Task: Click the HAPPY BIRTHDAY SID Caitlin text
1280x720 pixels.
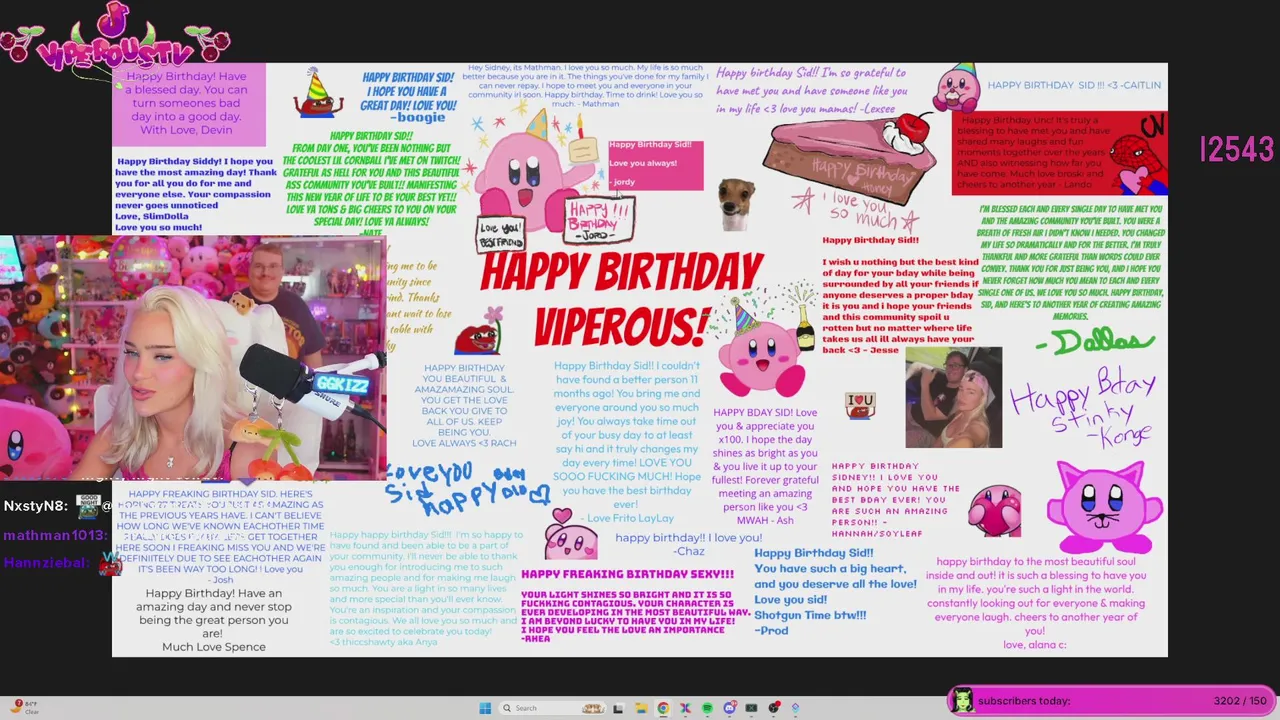Action: point(1074,85)
